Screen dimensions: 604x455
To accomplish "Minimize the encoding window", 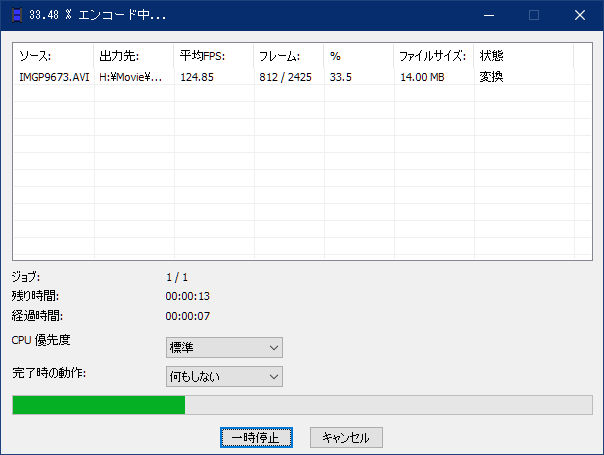I will (488, 15).
